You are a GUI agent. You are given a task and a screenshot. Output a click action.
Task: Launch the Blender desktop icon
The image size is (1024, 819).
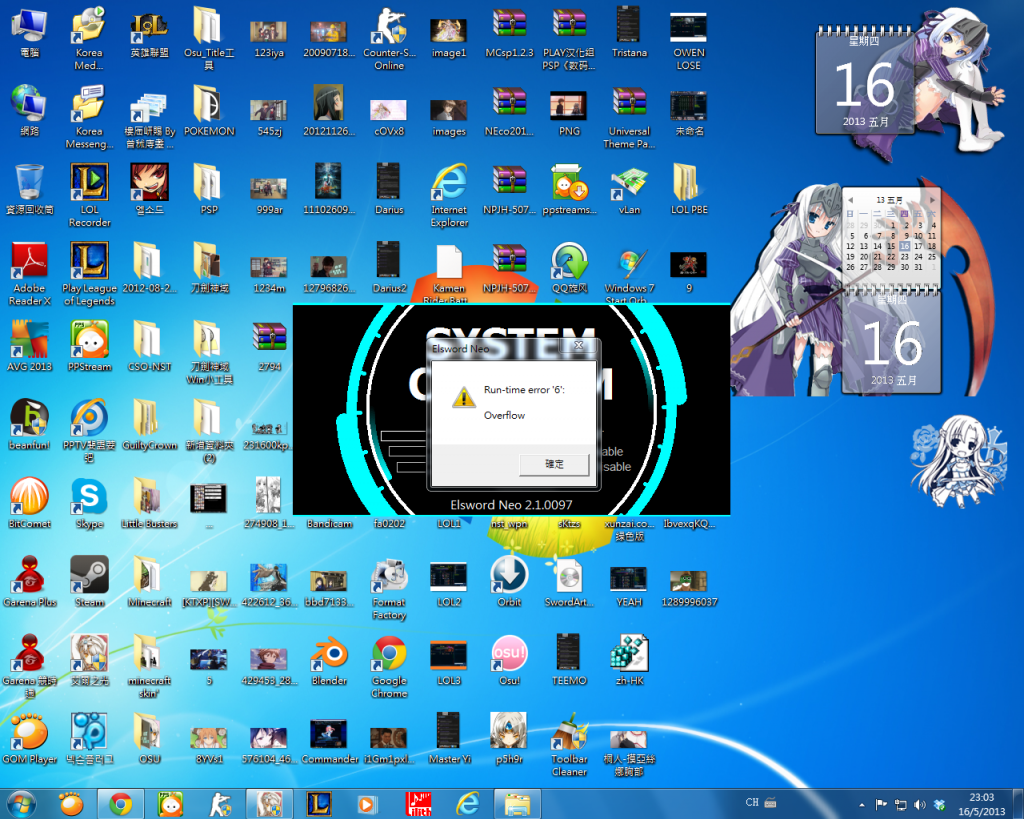(329, 655)
